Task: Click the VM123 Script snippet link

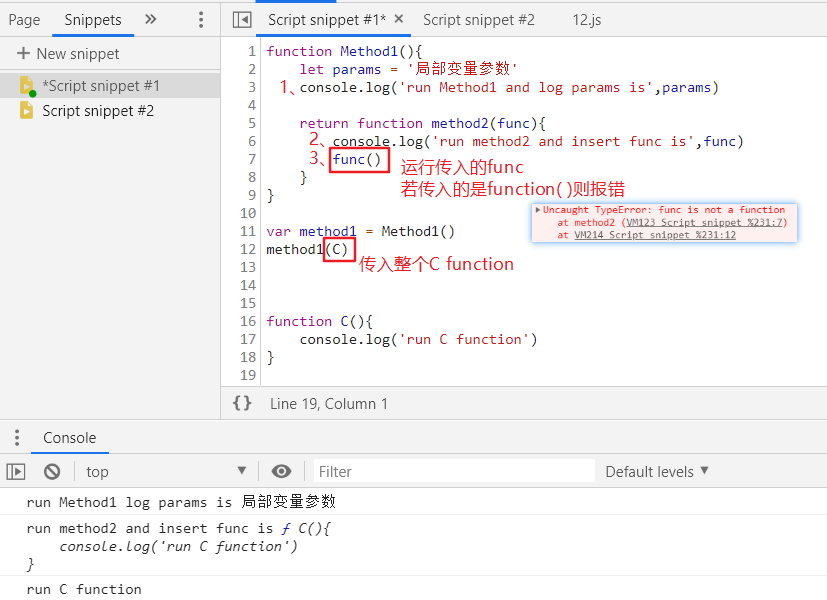Action: coord(705,223)
